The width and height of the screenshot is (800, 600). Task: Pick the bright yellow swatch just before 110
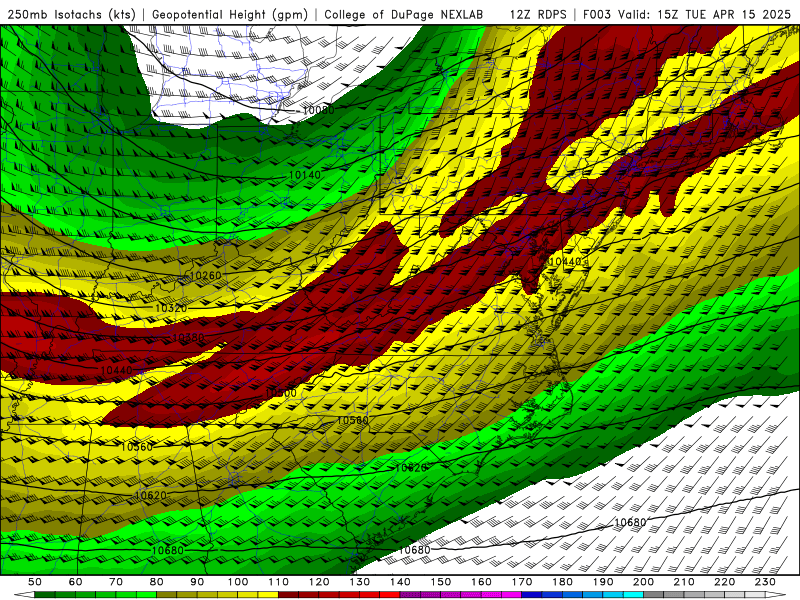(x=268, y=595)
